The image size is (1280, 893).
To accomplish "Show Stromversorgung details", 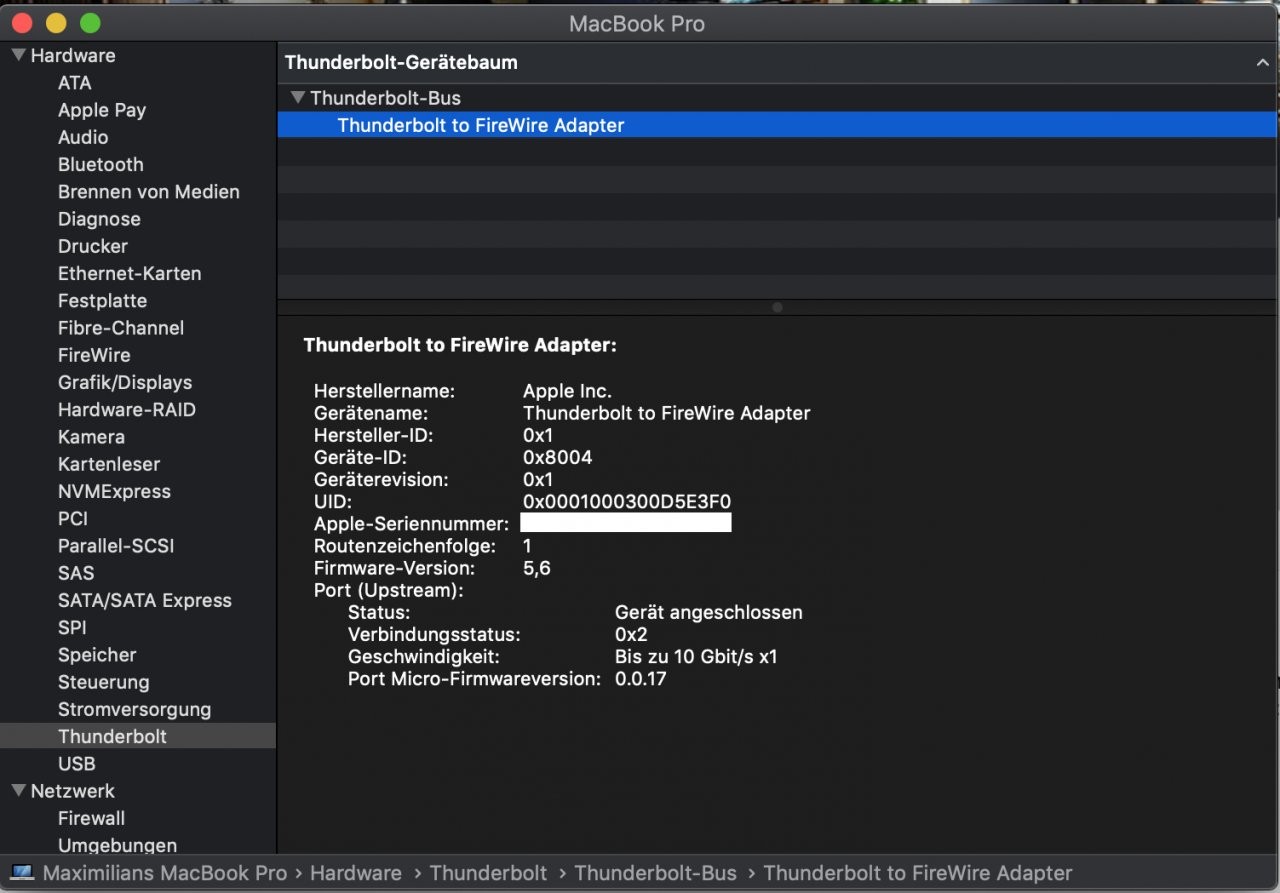I will 135,709.
